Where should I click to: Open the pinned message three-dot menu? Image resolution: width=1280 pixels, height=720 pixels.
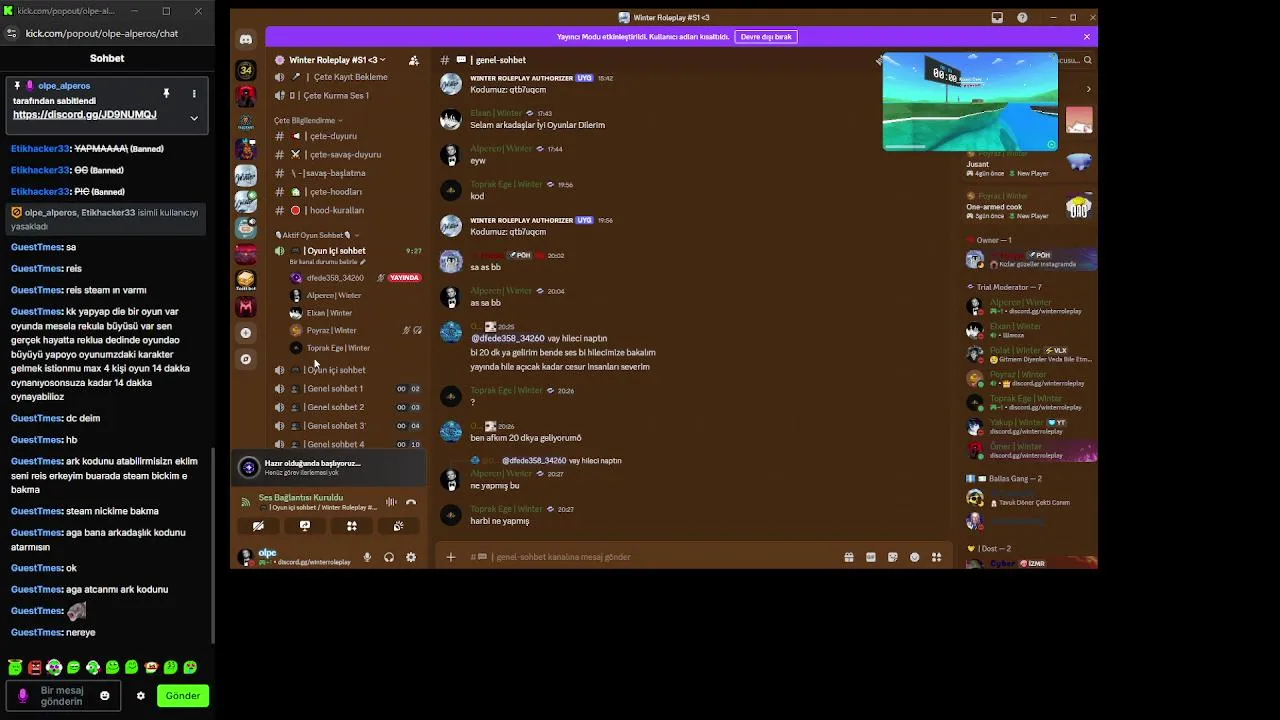(194, 93)
